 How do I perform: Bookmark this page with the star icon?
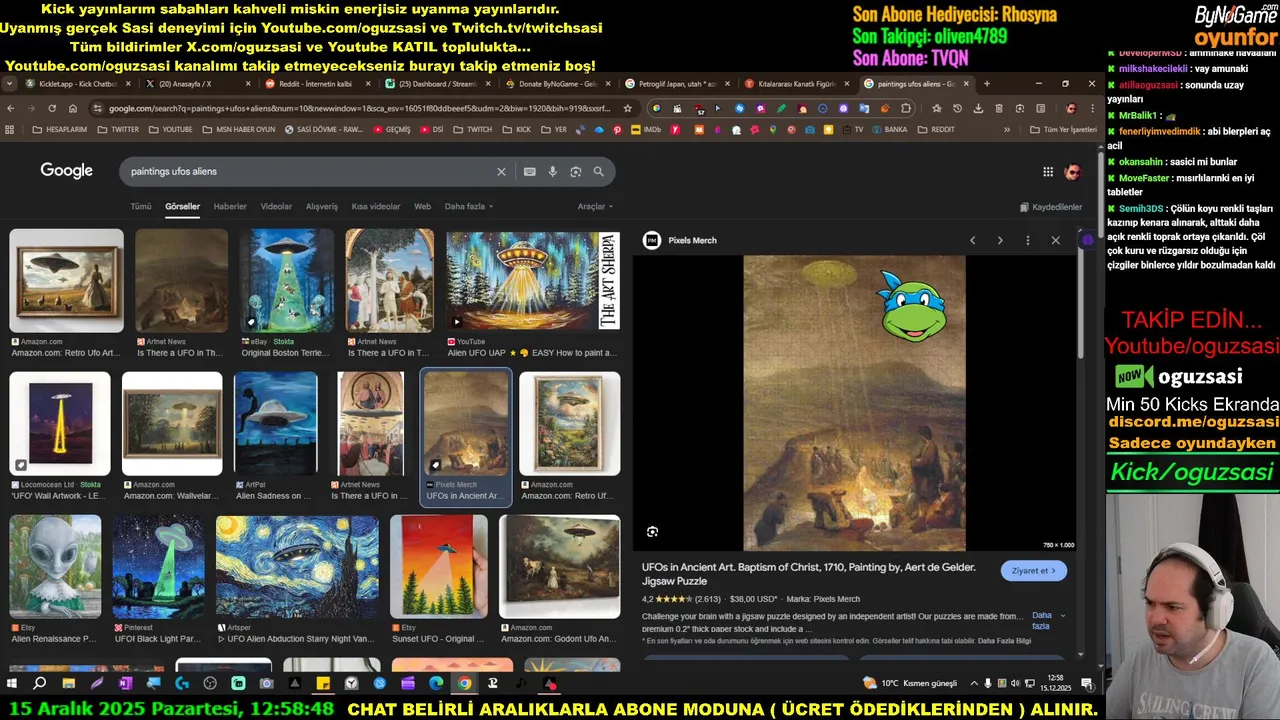(x=627, y=108)
